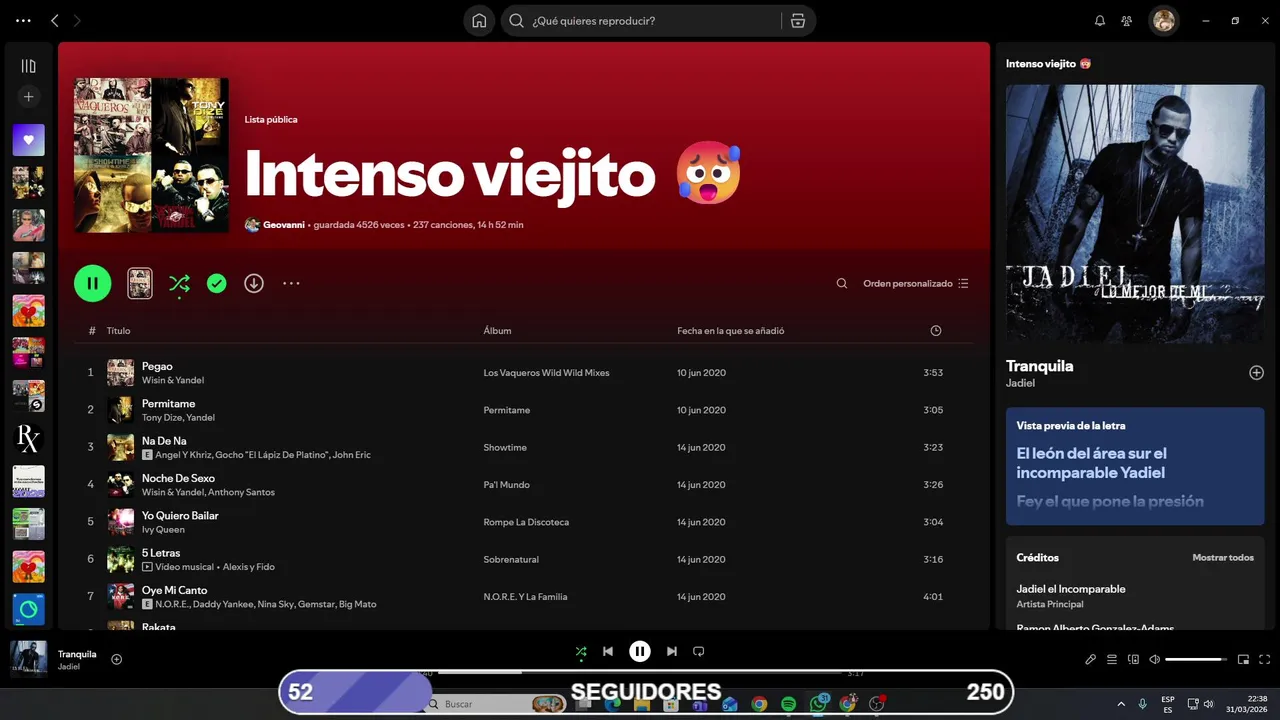Select the track Noche De Sexo
Screen dimensions: 1280x720
(178, 478)
